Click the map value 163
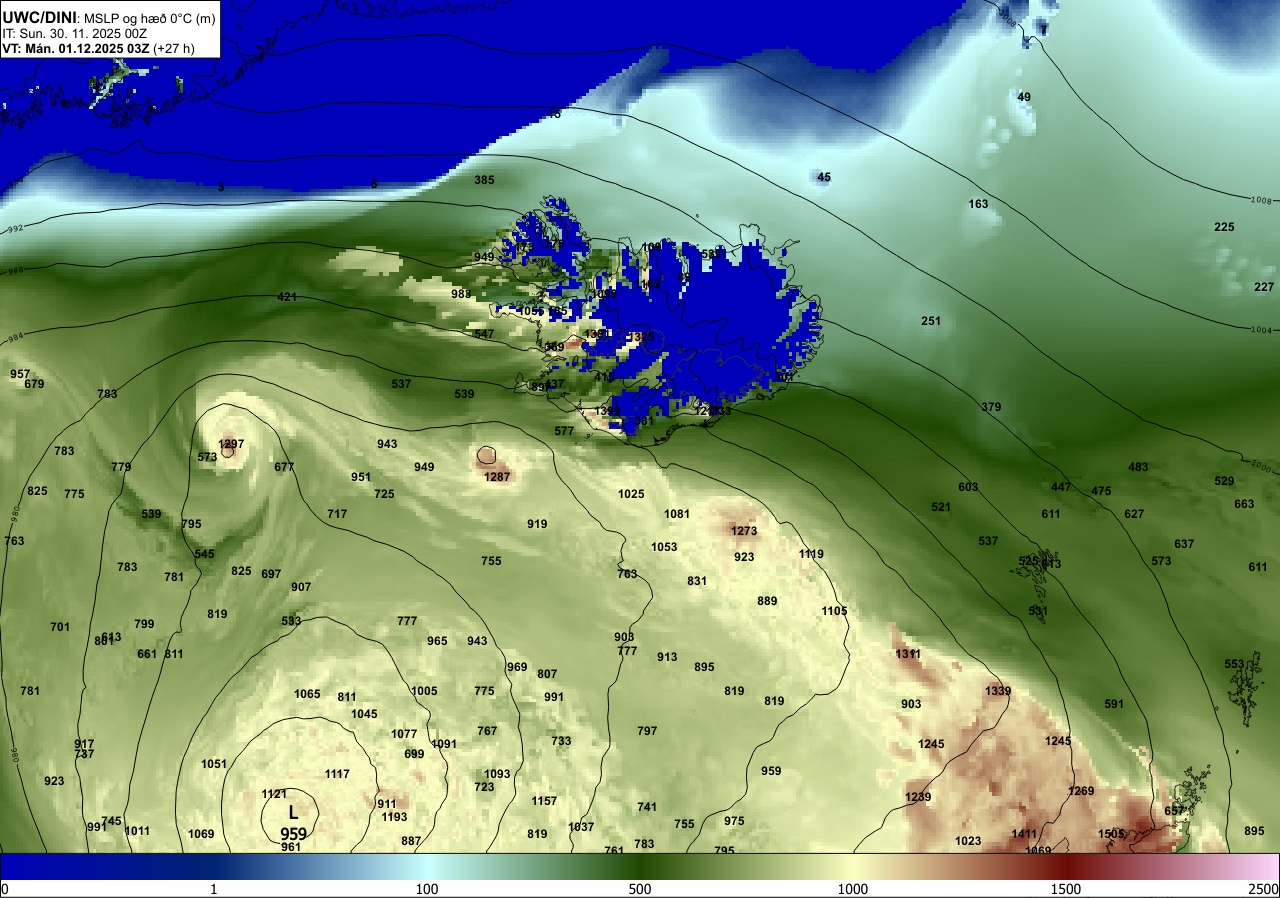The width and height of the screenshot is (1280, 898). [x=978, y=204]
